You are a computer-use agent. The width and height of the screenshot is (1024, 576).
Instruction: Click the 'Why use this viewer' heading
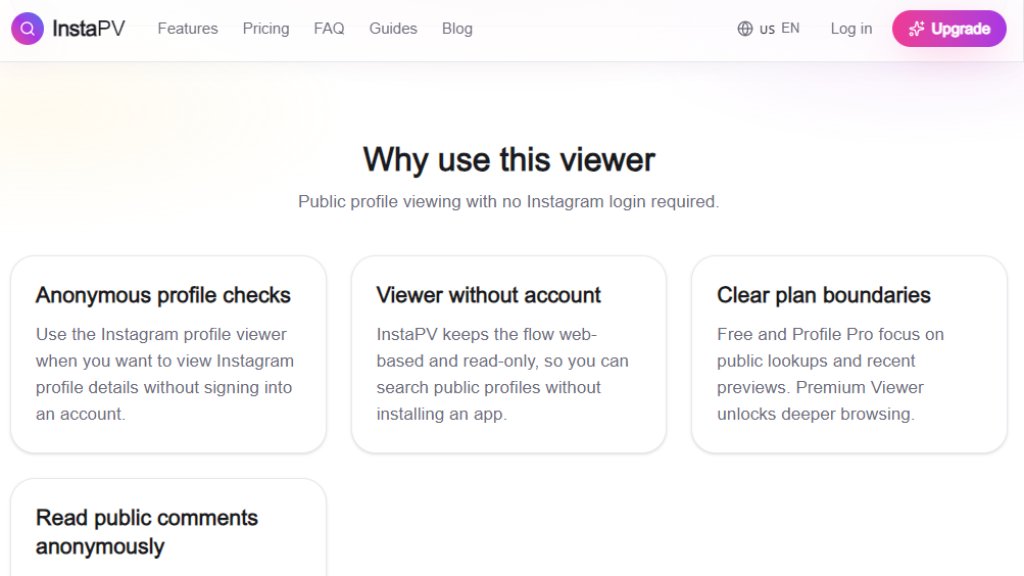[x=509, y=159]
